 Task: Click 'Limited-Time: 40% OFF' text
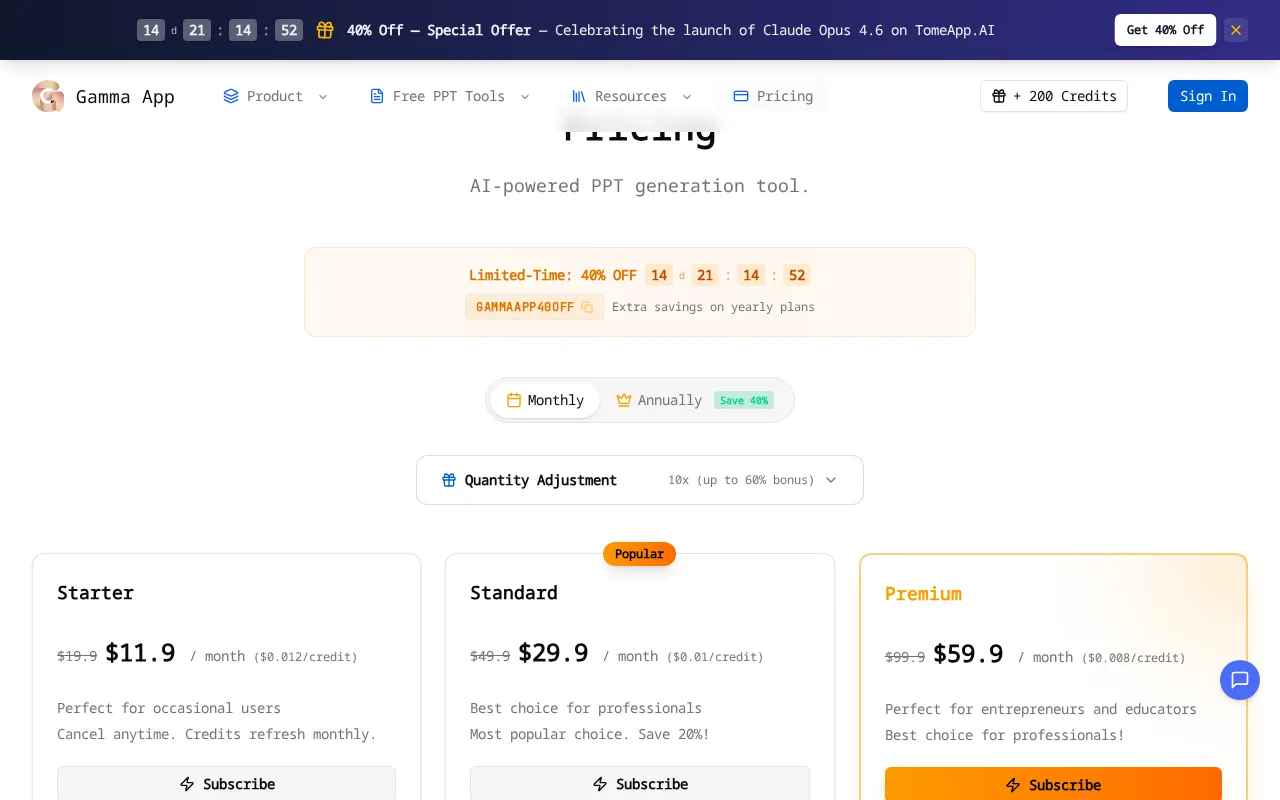click(553, 275)
